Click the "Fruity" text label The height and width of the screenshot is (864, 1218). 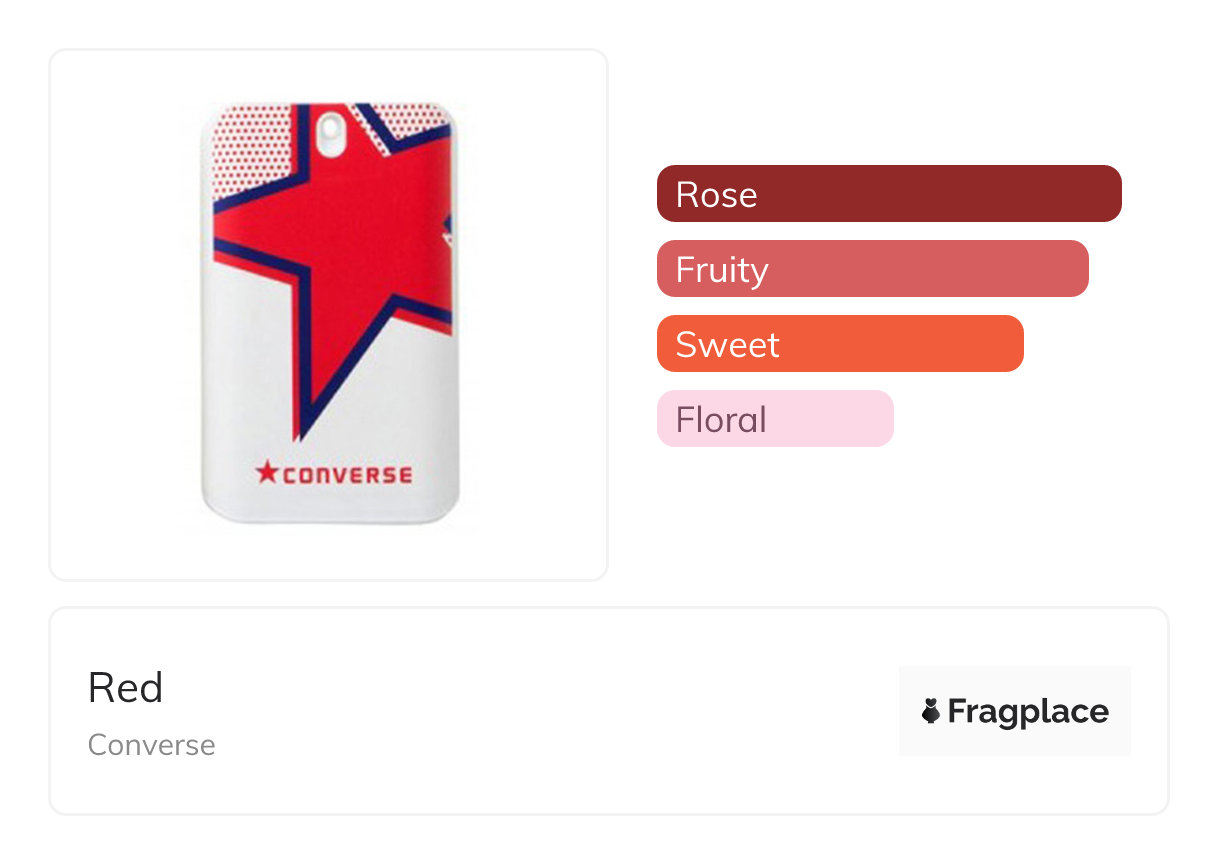721,269
